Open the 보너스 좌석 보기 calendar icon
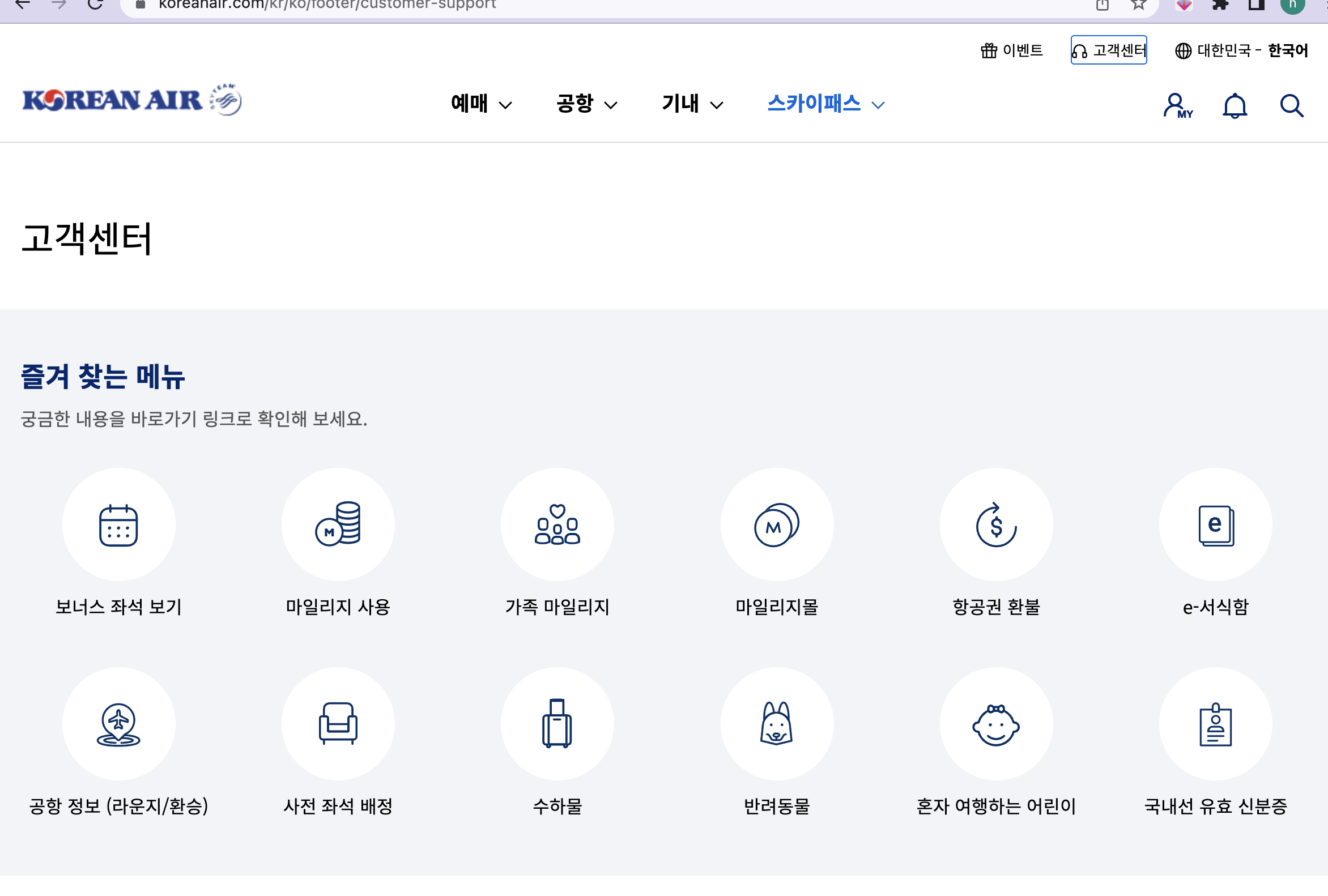This screenshot has height=896, width=1328. (x=118, y=524)
